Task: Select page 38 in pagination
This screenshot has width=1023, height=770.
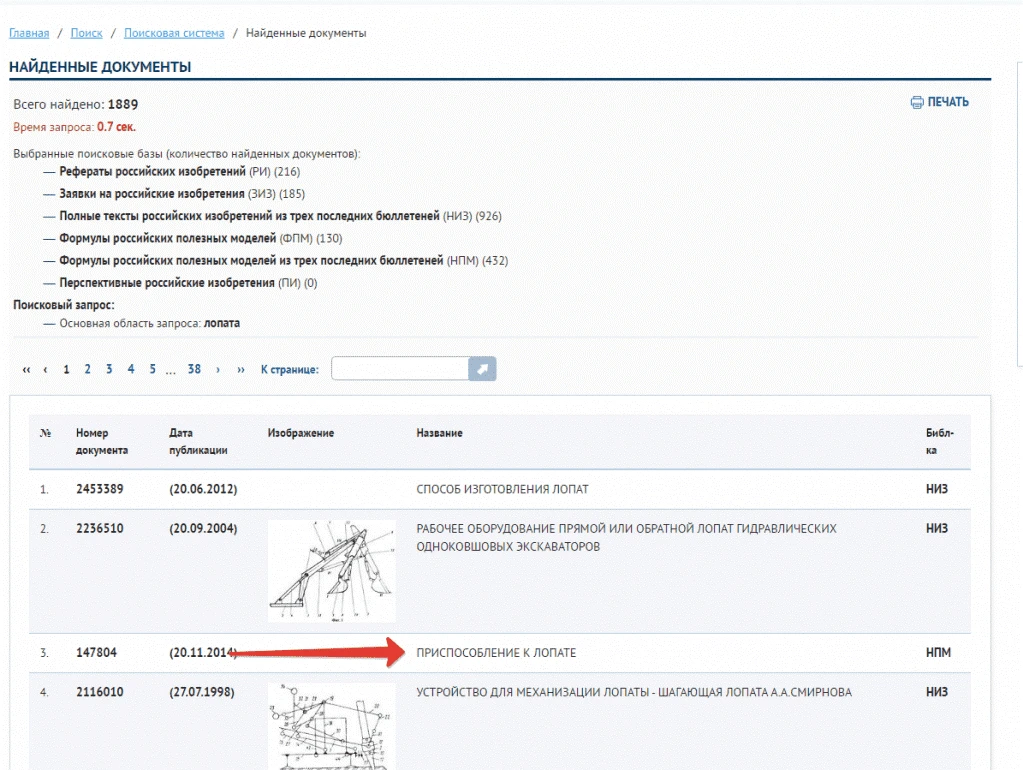Action: (x=194, y=369)
